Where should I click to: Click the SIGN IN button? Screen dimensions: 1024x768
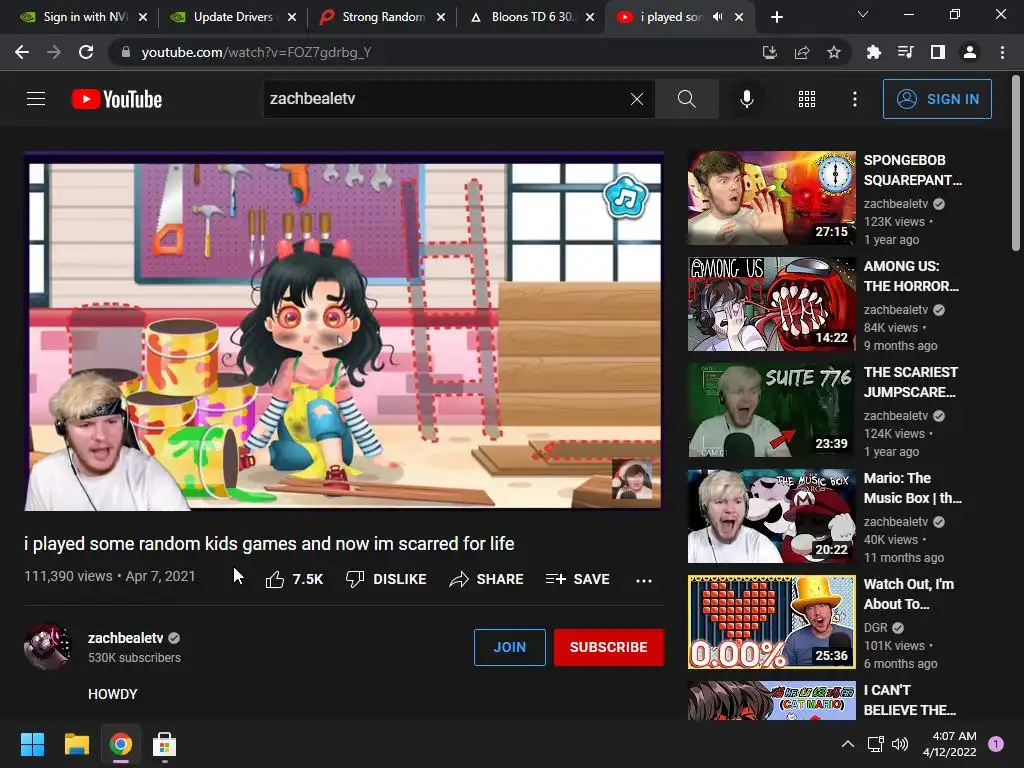pos(937,99)
